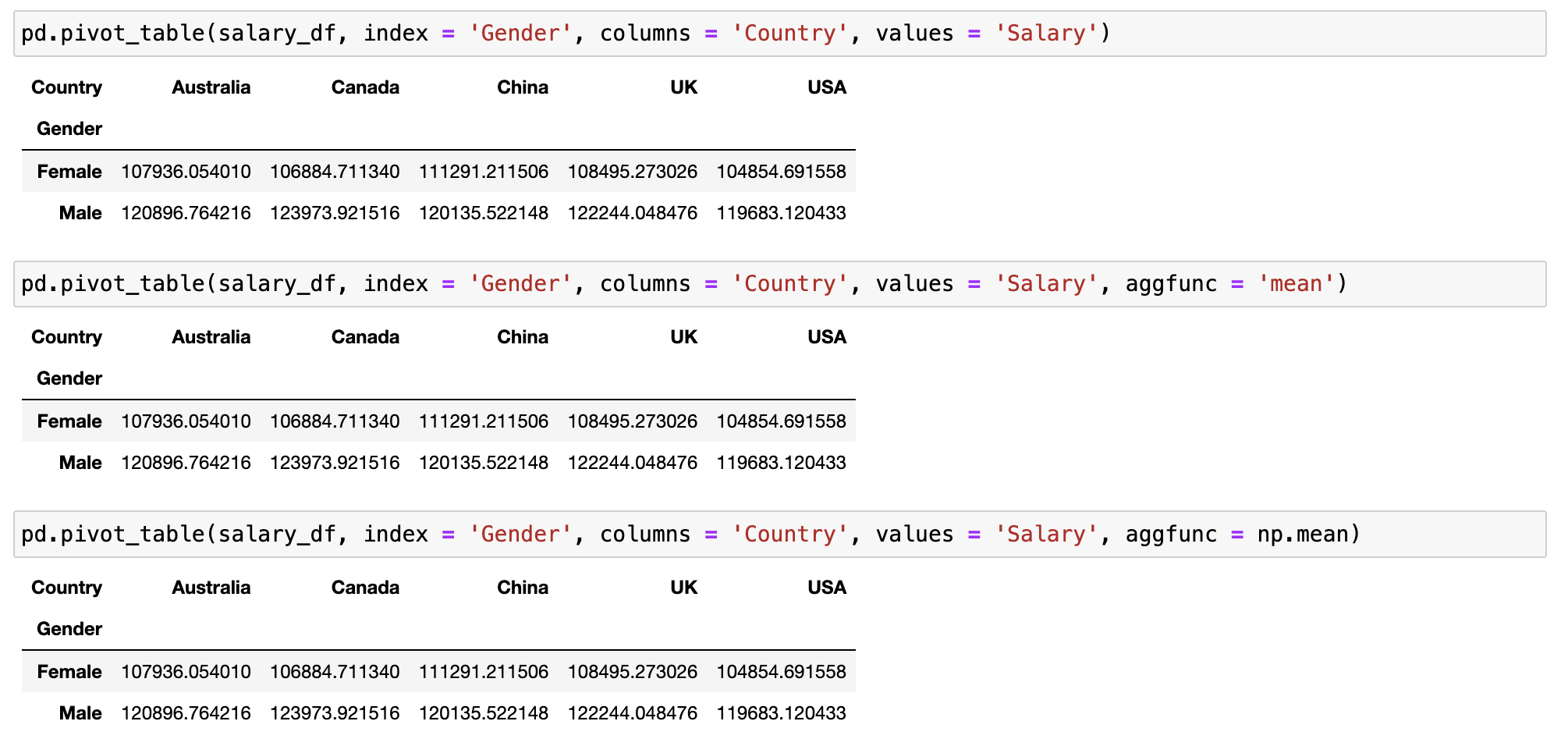
Task: Select the Australia header in the second table
Action: tap(211, 337)
